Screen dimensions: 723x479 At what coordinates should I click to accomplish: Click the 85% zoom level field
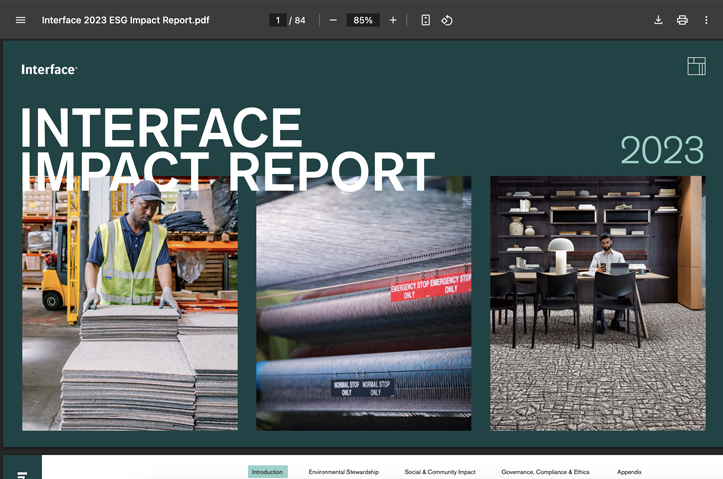[x=363, y=20]
